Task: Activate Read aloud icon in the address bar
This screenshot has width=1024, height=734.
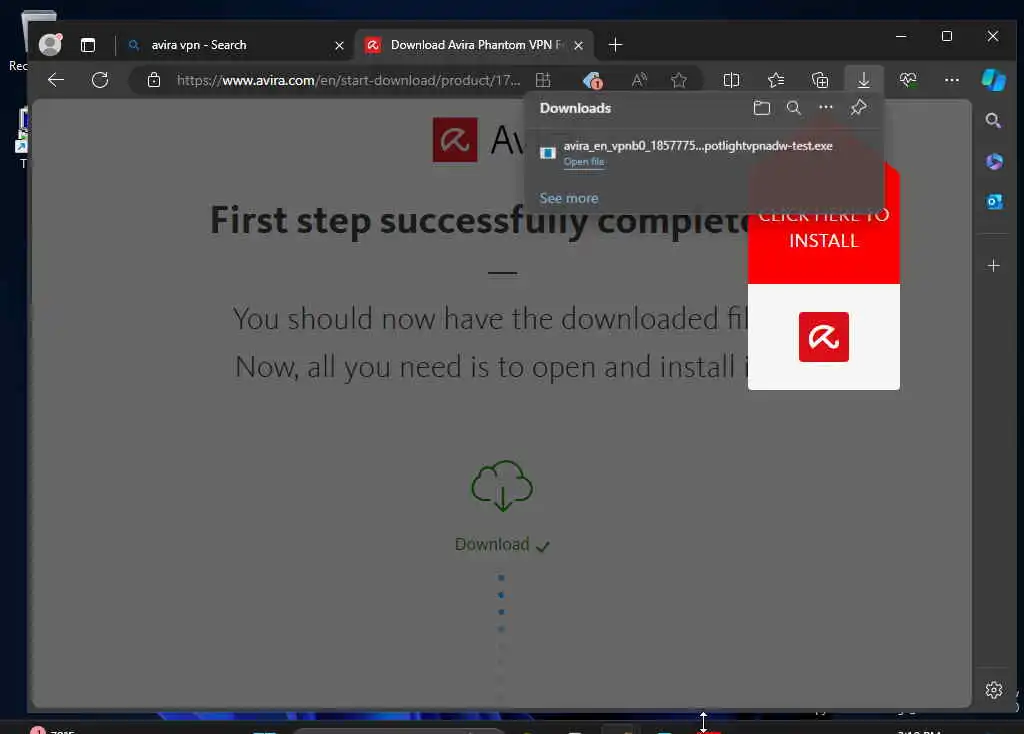Action: pos(639,80)
